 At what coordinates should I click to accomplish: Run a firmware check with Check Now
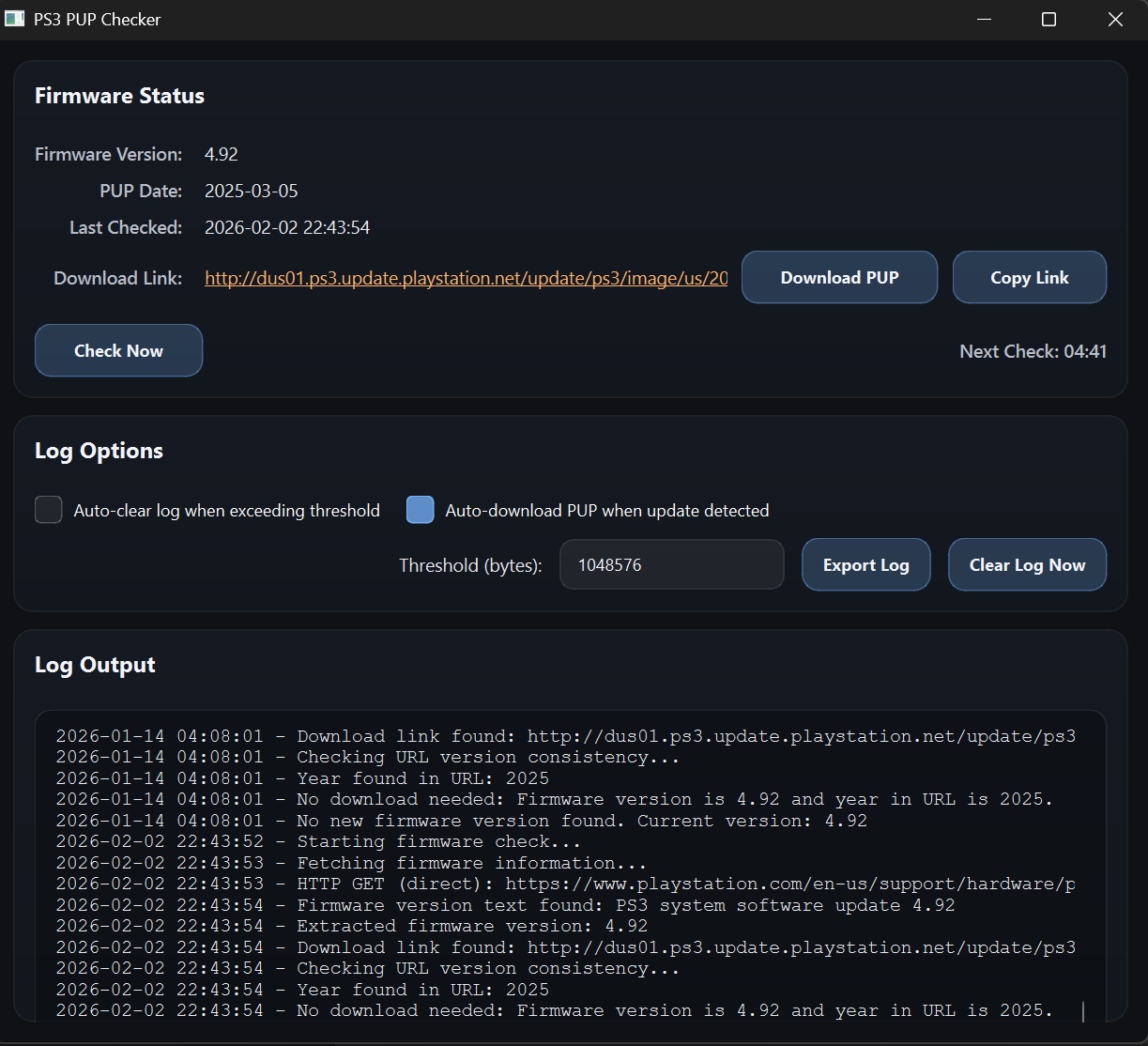(x=118, y=350)
